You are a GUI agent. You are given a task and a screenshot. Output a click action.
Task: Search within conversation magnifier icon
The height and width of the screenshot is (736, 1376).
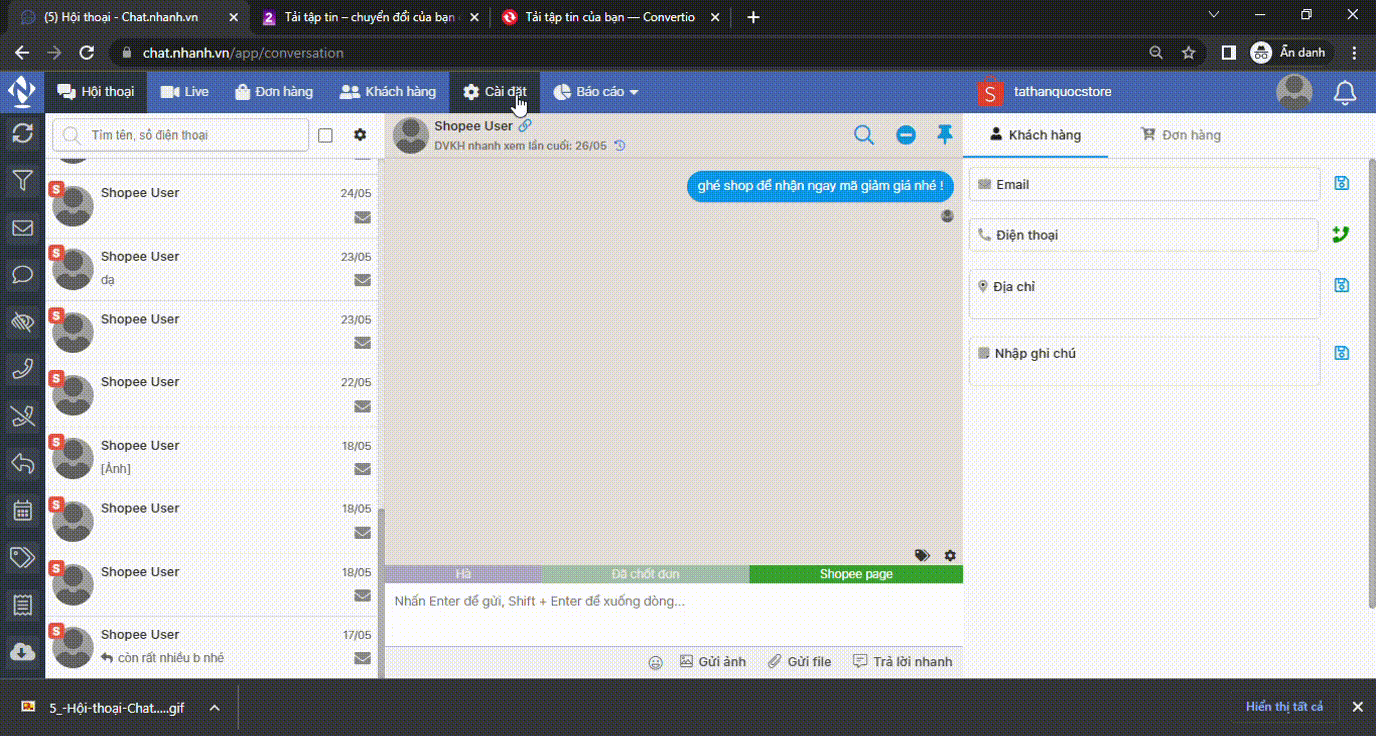(864, 134)
